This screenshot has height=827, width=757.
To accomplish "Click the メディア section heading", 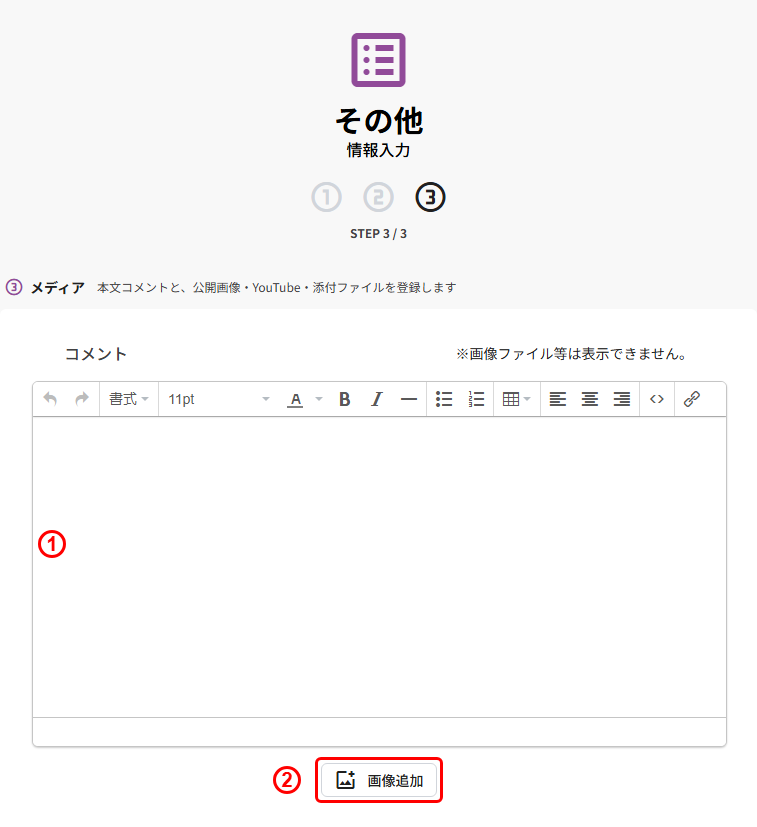I will [58, 287].
